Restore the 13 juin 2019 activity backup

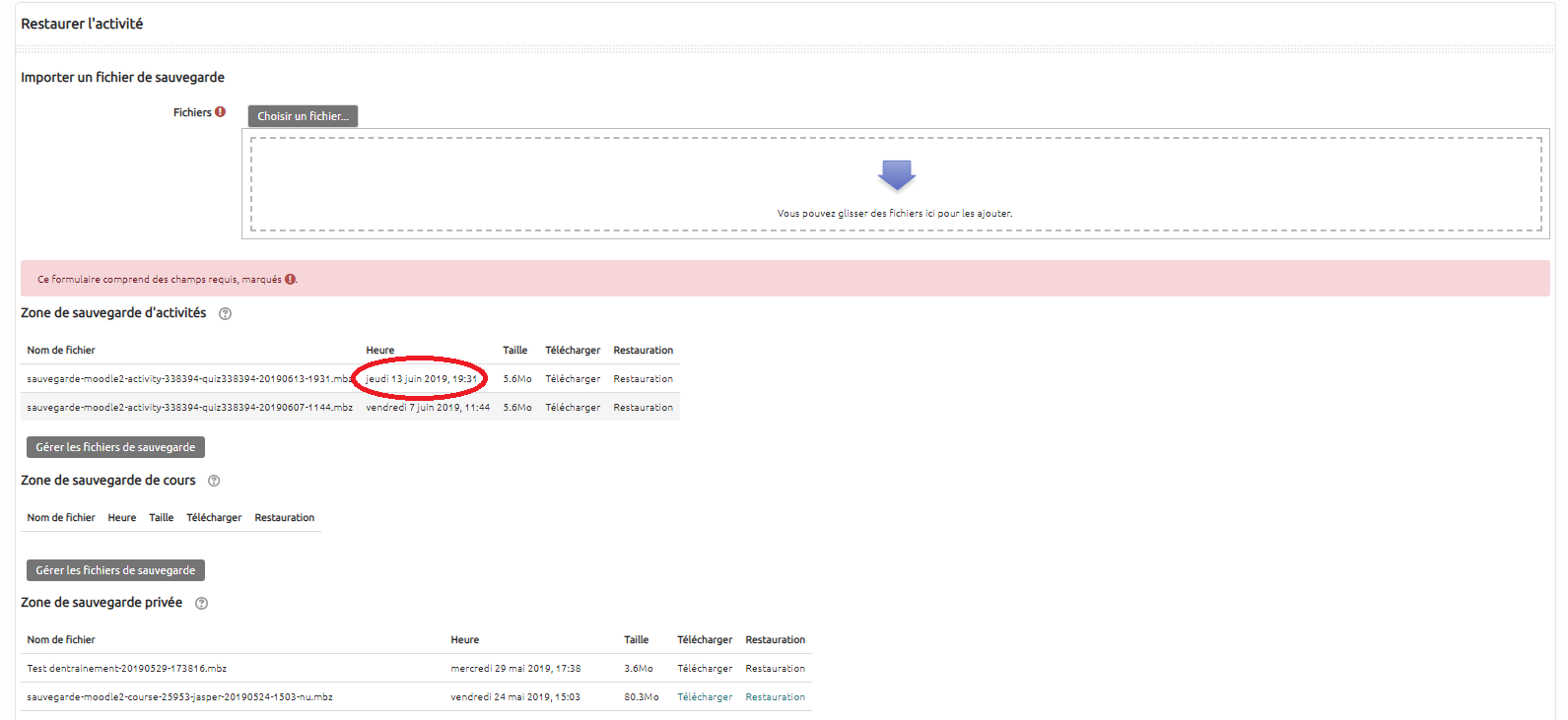click(643, 379)
